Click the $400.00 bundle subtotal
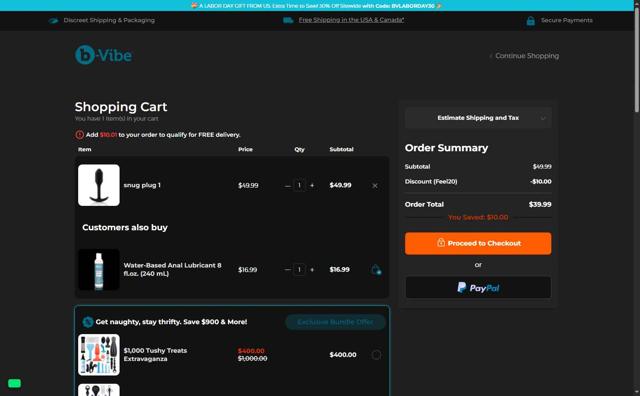 click(343, 355)
